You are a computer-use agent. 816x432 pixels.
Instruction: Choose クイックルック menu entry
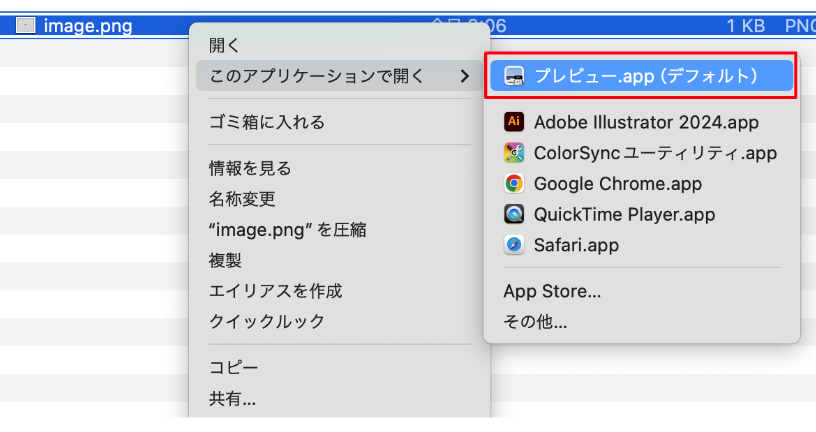coord(267,321)
